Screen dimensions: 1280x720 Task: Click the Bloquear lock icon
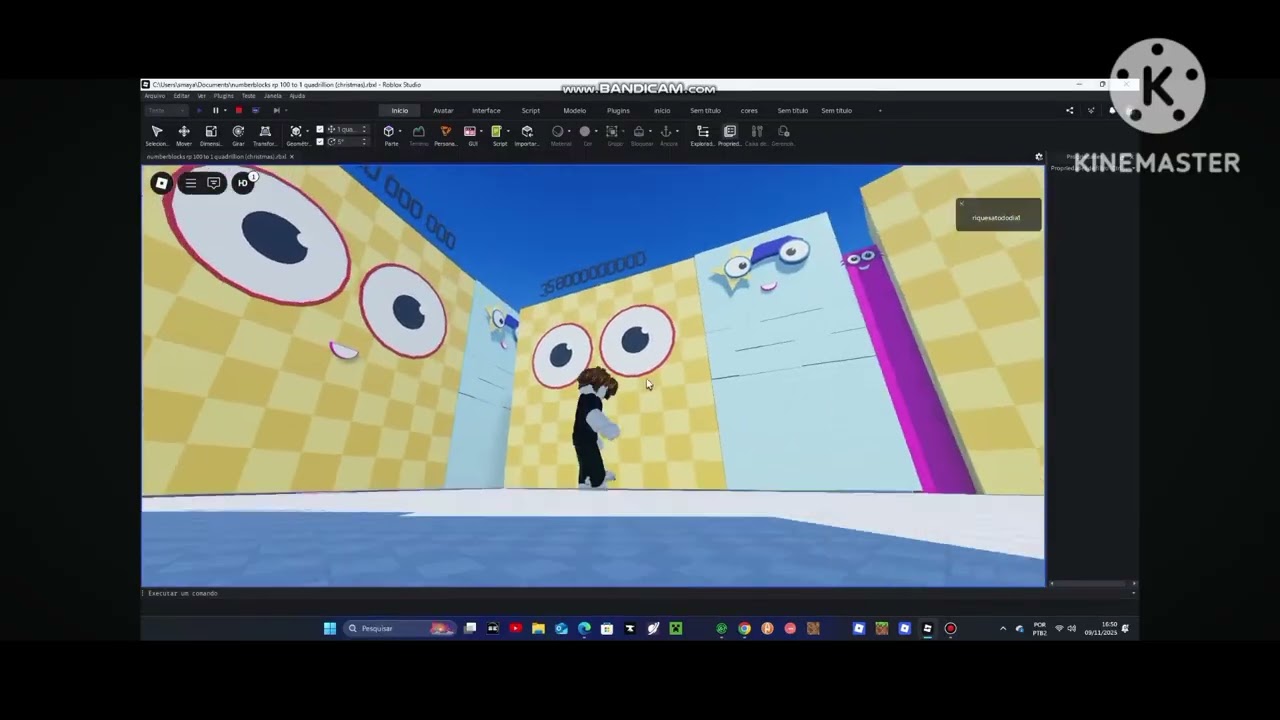coord(639,131)
